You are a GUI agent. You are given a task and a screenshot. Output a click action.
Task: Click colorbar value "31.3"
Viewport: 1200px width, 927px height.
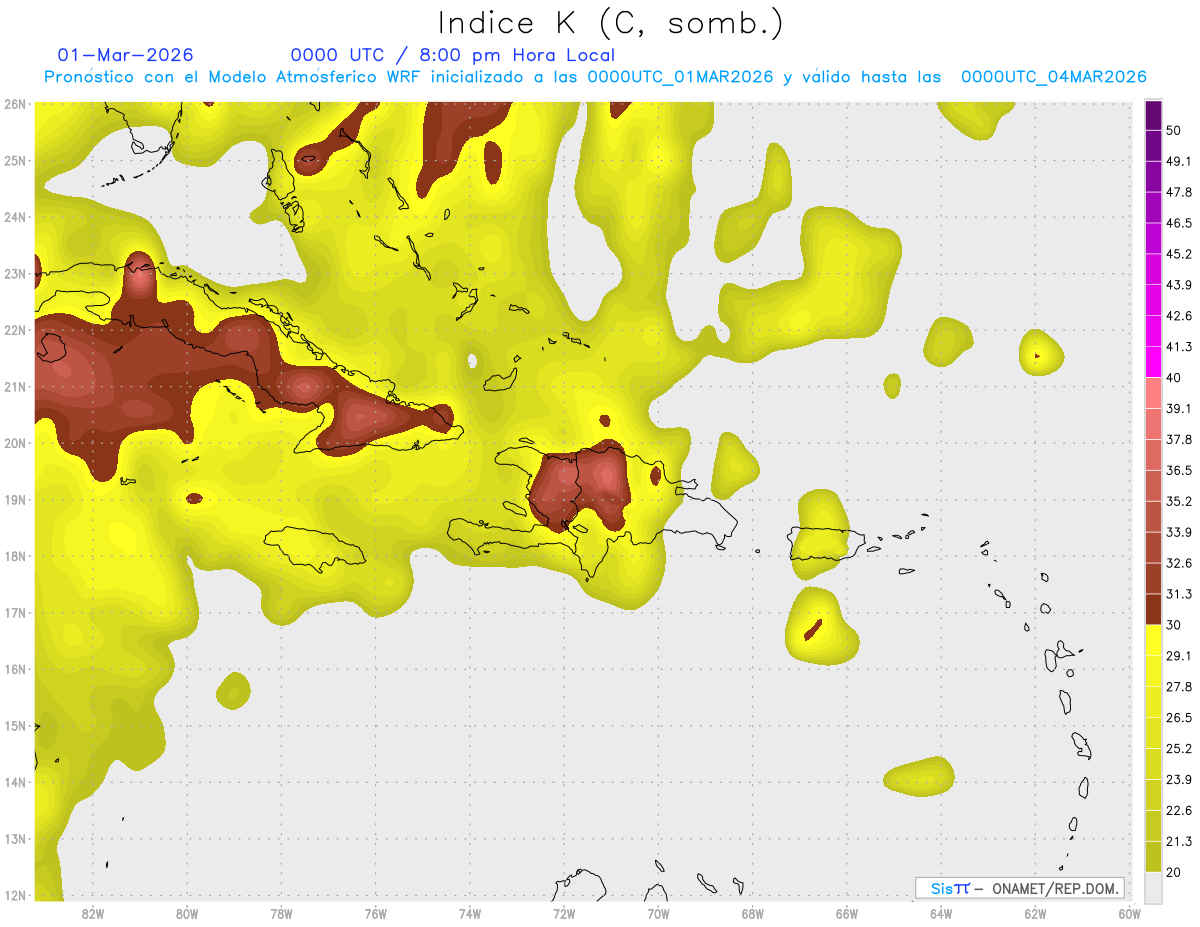click(1179, 594)
